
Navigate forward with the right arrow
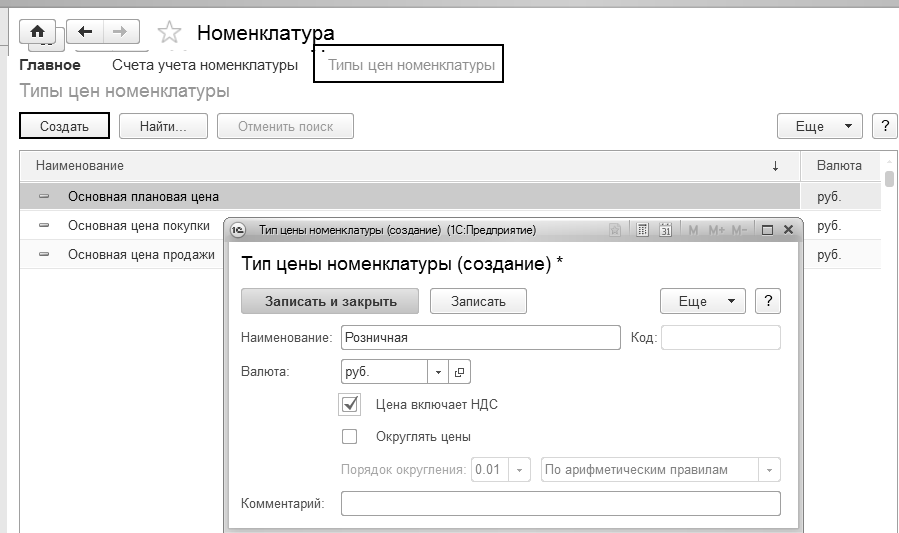coord(121,32)
